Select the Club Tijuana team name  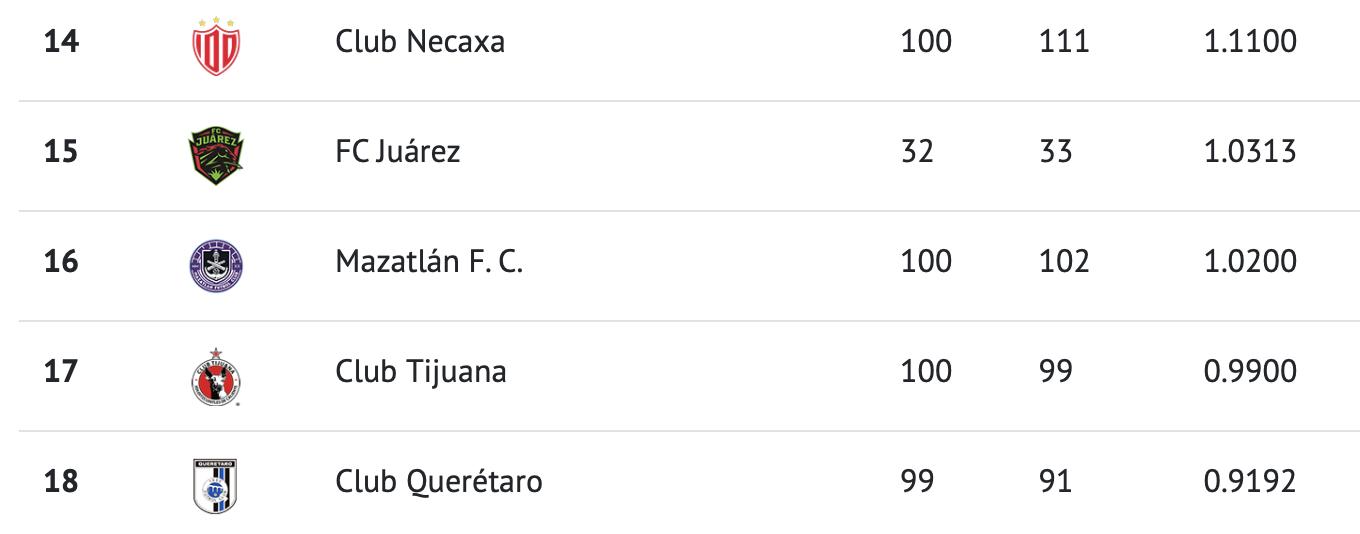point(421,372)
